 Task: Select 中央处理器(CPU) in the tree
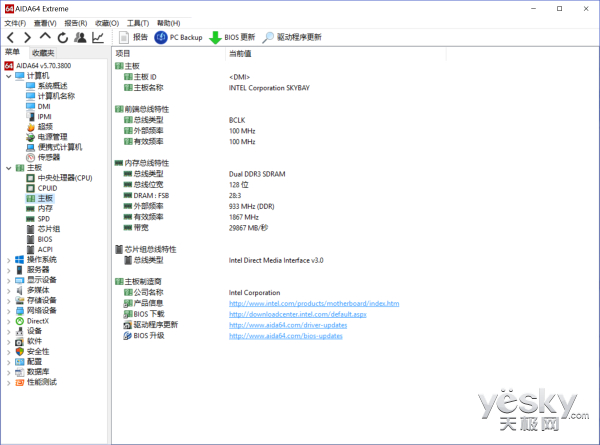pyautogui.click(x=59, y=178)
